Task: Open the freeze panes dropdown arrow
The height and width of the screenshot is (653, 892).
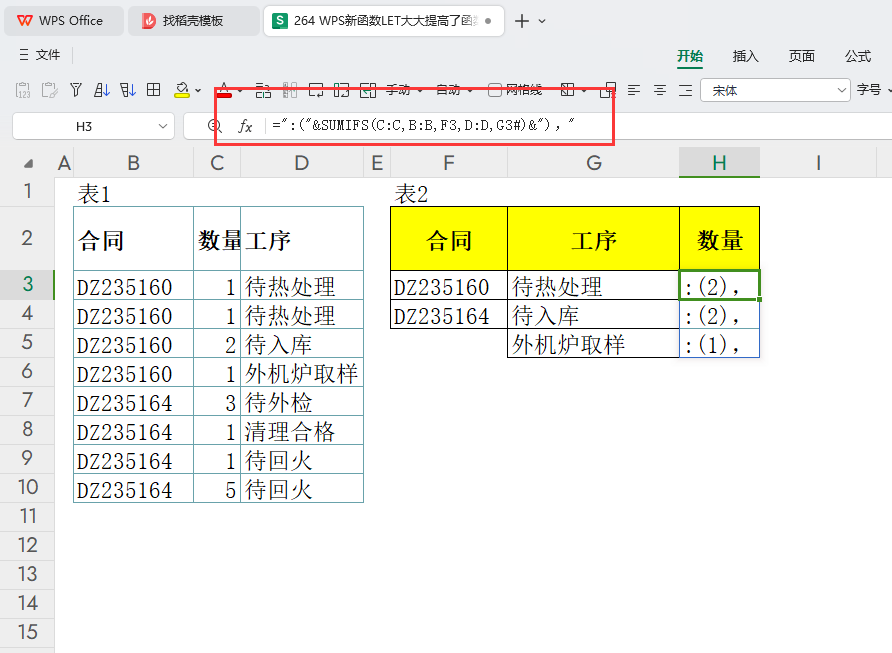Action: 584,90
